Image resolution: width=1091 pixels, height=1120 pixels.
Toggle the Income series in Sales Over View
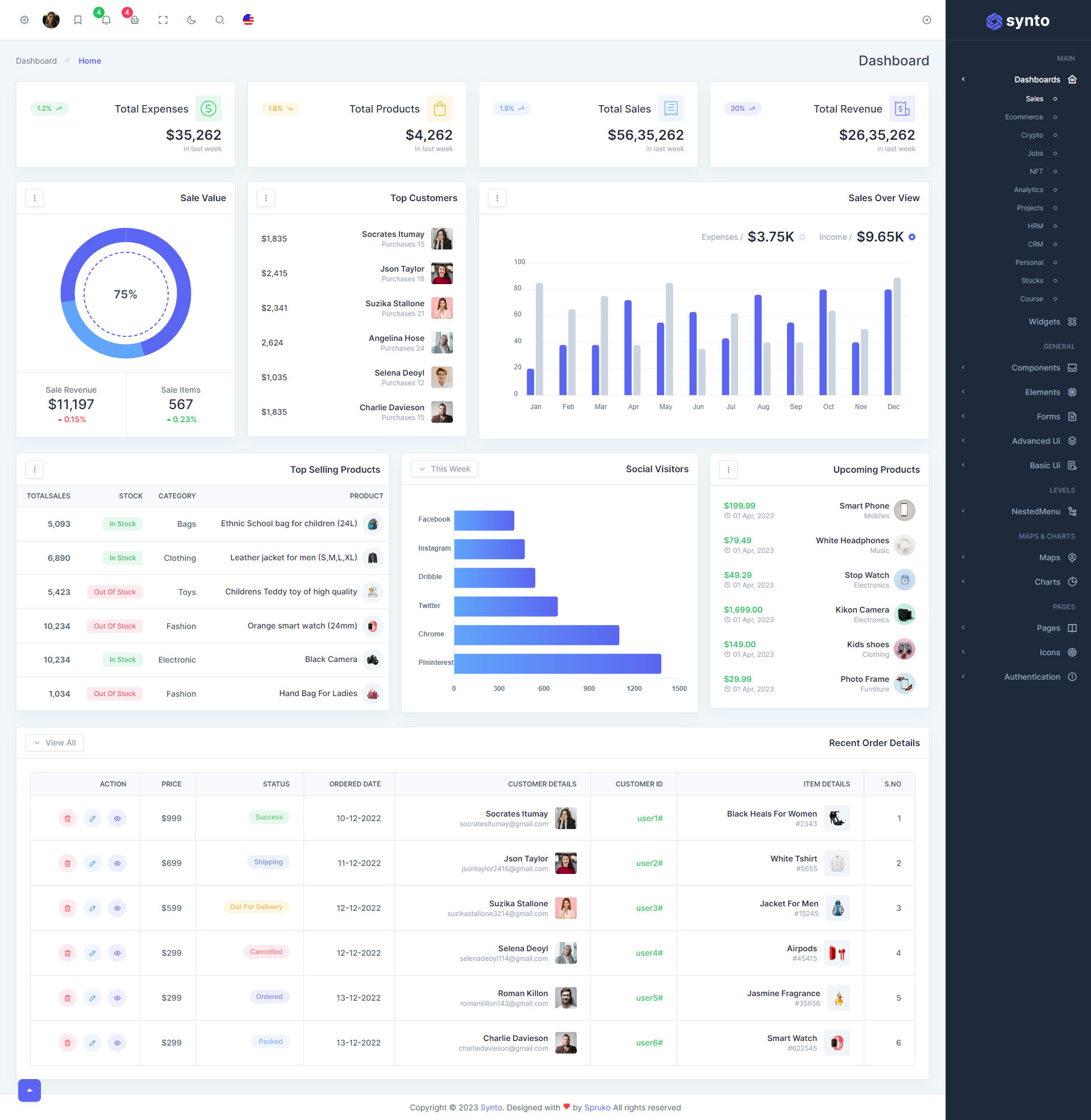pos(912,236)
